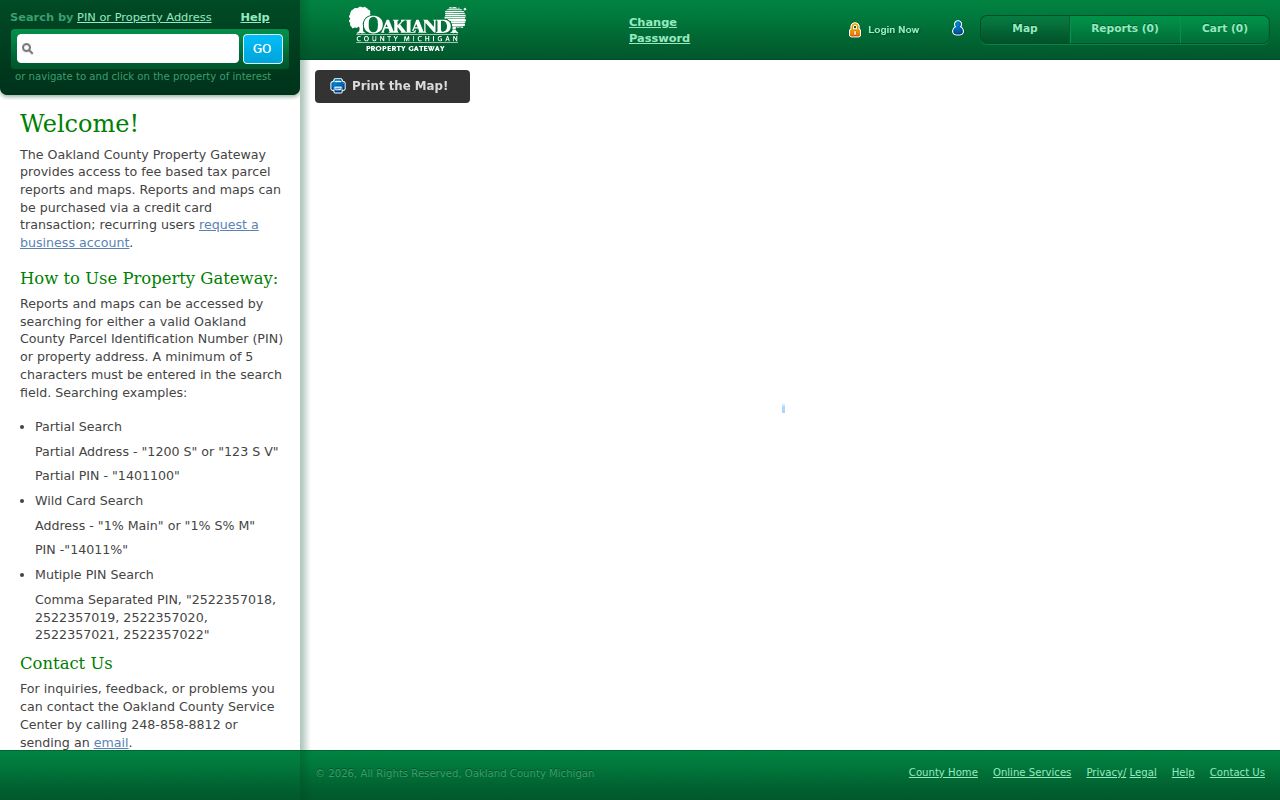This screenshot has width=1280, height=800.
Task: Submit the search with the GO button
Action: tap(262, 48)
